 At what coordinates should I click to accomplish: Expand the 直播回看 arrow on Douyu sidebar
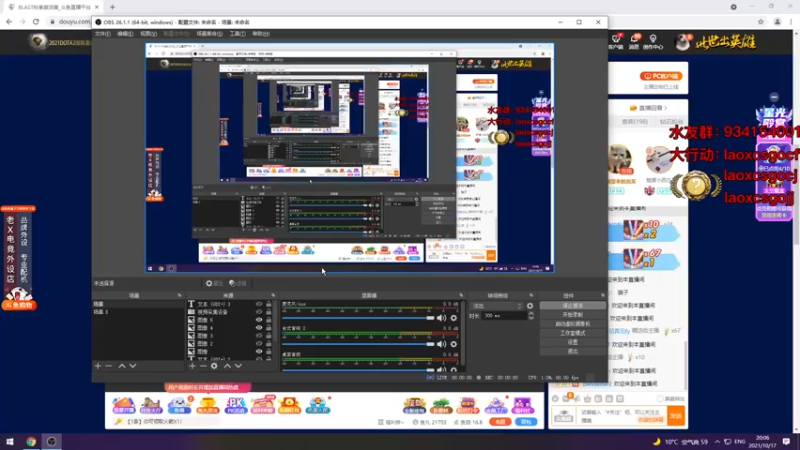[x=665, y=108]
